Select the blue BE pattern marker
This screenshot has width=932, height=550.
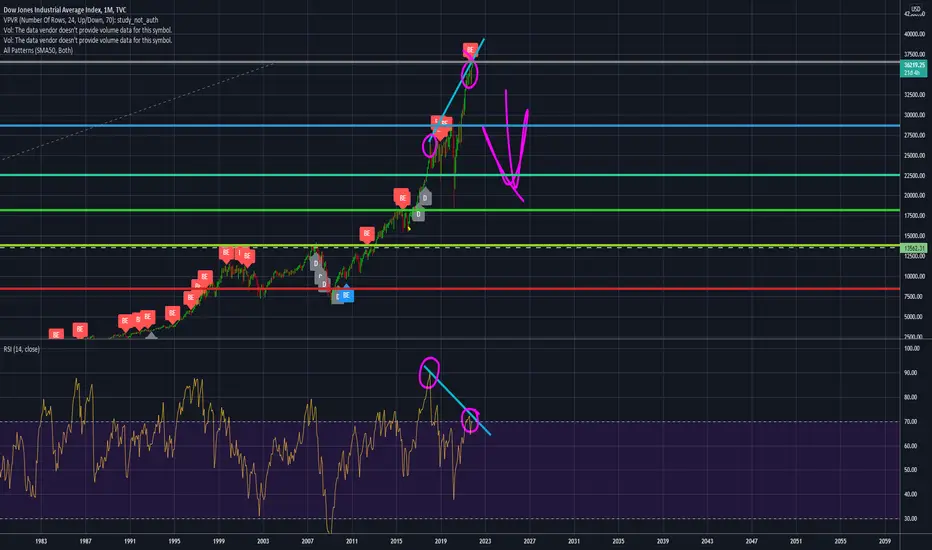tap(346, 295)
